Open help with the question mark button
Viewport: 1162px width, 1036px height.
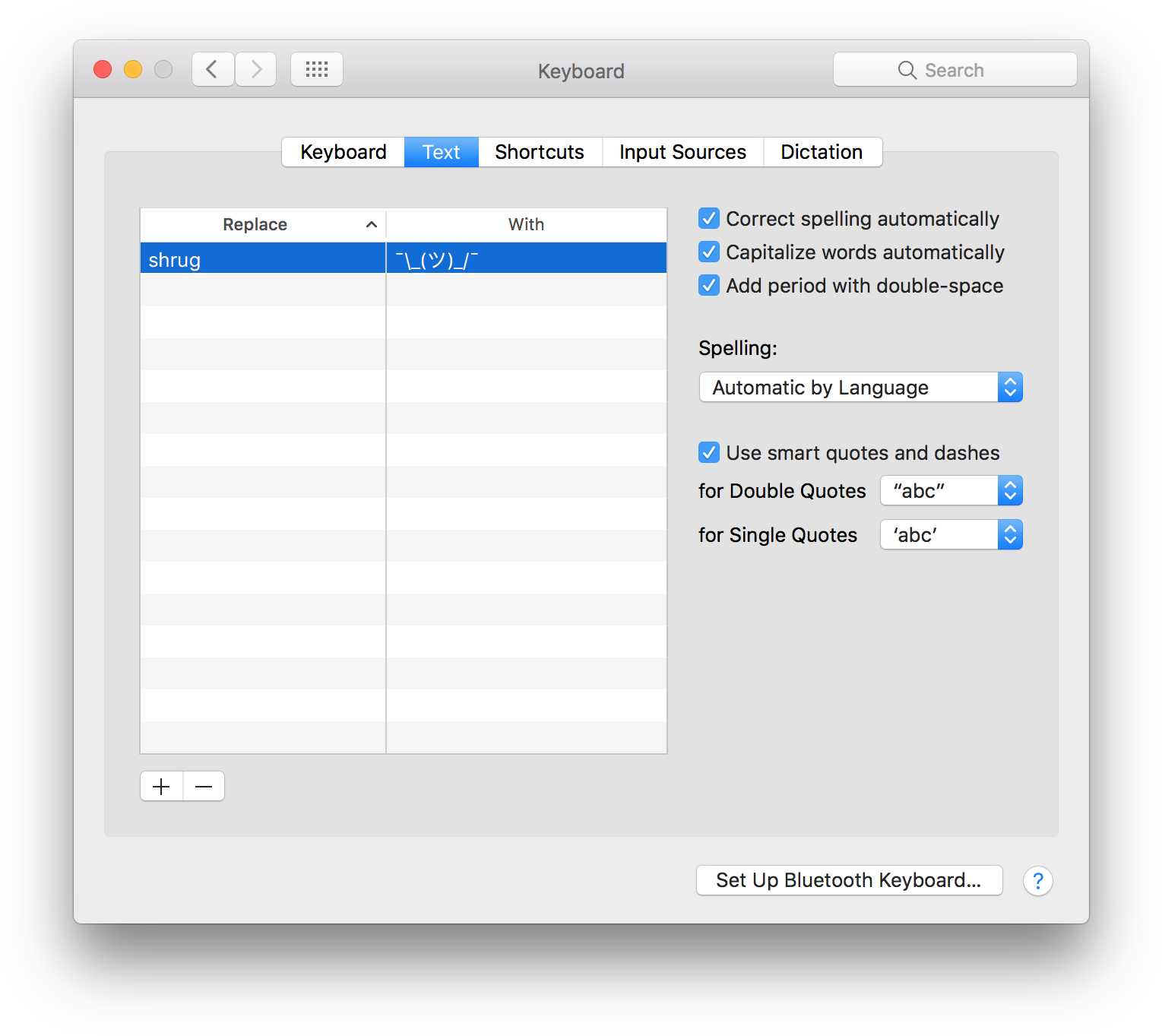click(1037, 881)
